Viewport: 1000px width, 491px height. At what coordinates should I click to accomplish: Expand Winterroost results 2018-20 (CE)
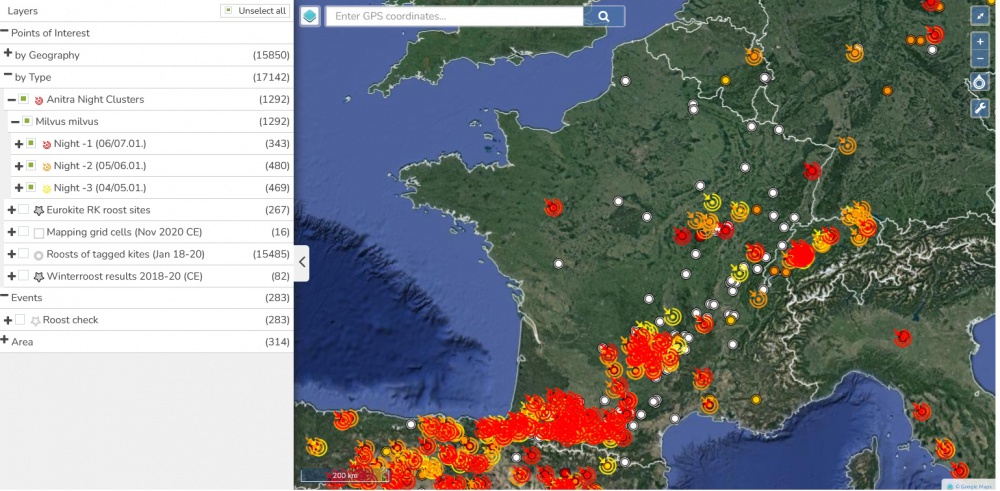(10, 276)
